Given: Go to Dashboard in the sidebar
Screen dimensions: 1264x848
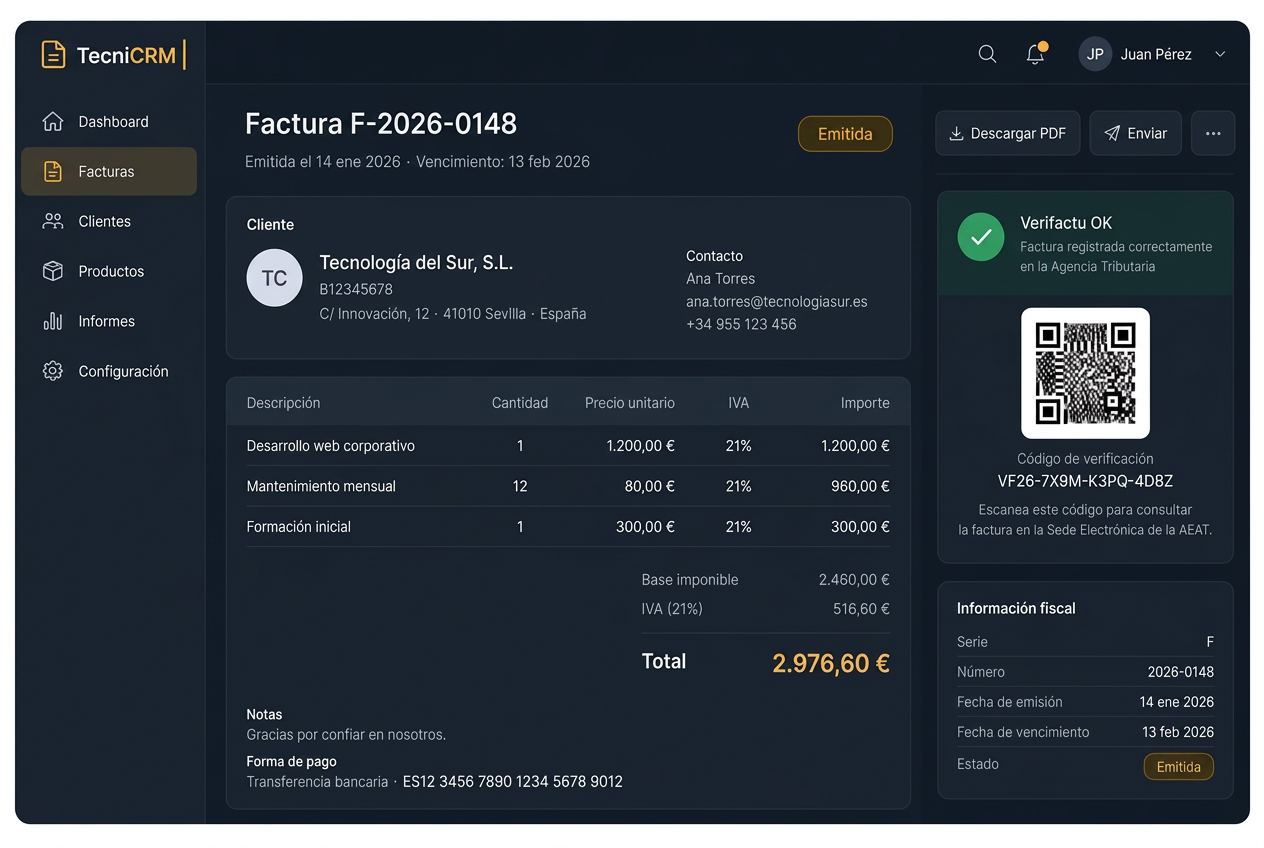Looking at the screenshot, I should pyautogui.click(x=109, y=122).
